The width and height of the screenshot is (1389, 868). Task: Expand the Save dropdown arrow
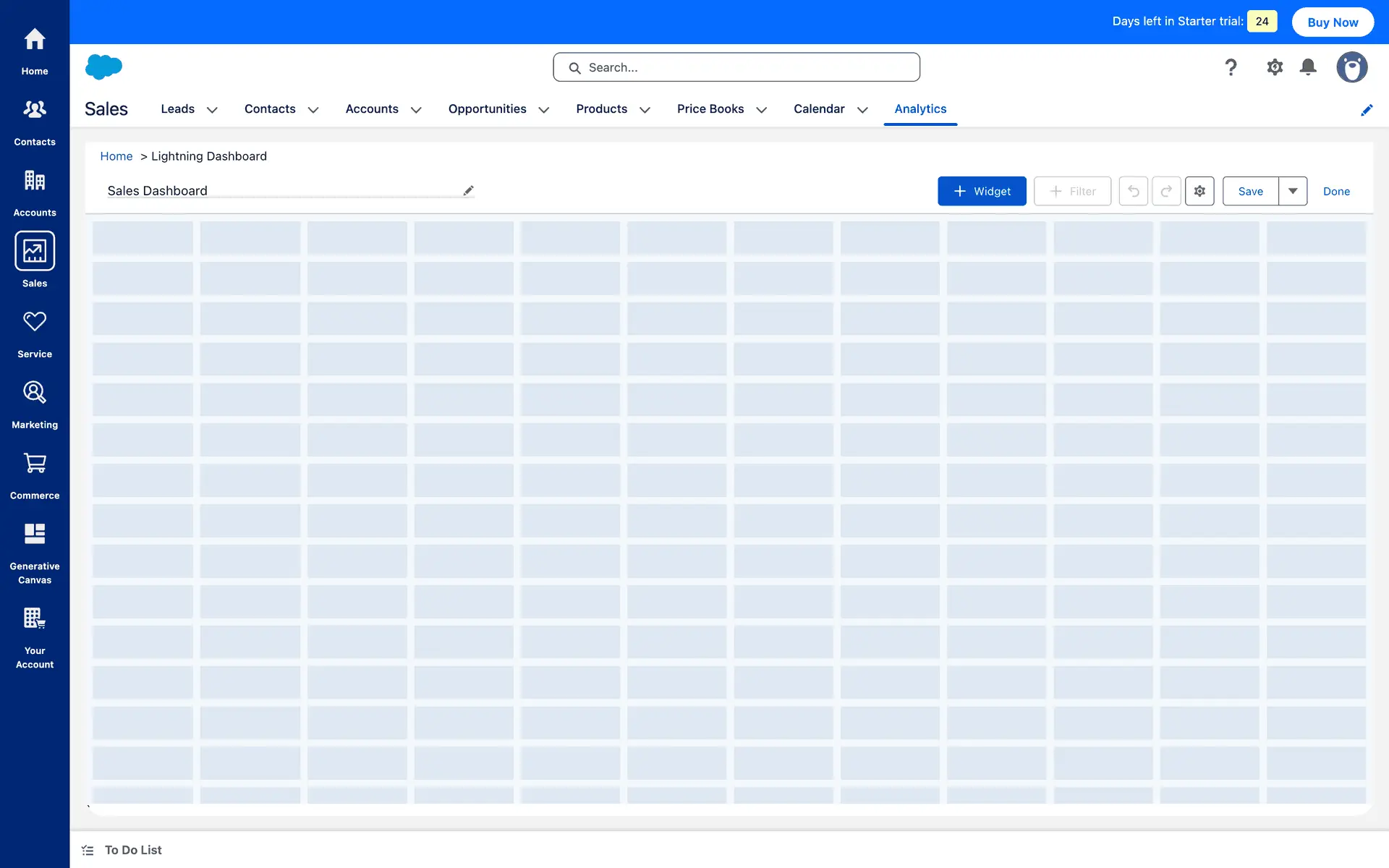click(x=1293, y=191)
